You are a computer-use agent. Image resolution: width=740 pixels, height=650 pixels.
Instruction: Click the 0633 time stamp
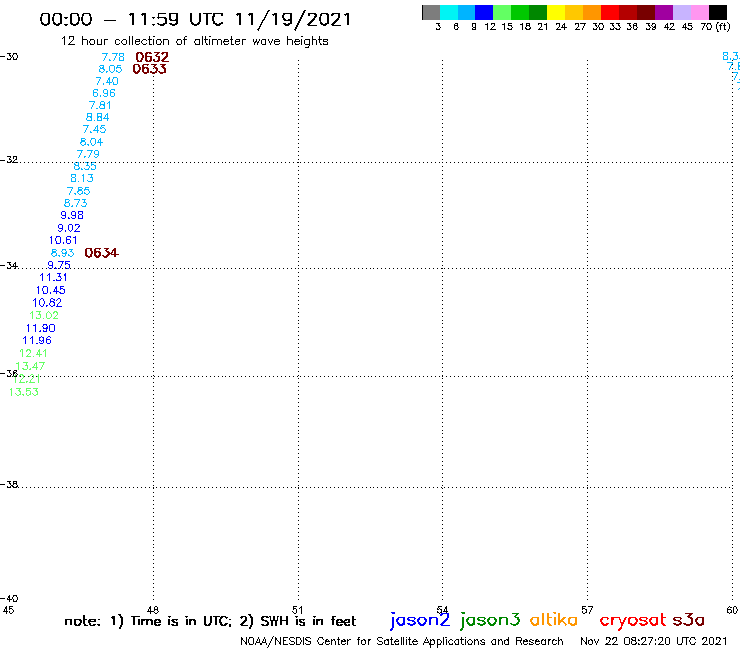pyautogui.click(x=150, y=69)
